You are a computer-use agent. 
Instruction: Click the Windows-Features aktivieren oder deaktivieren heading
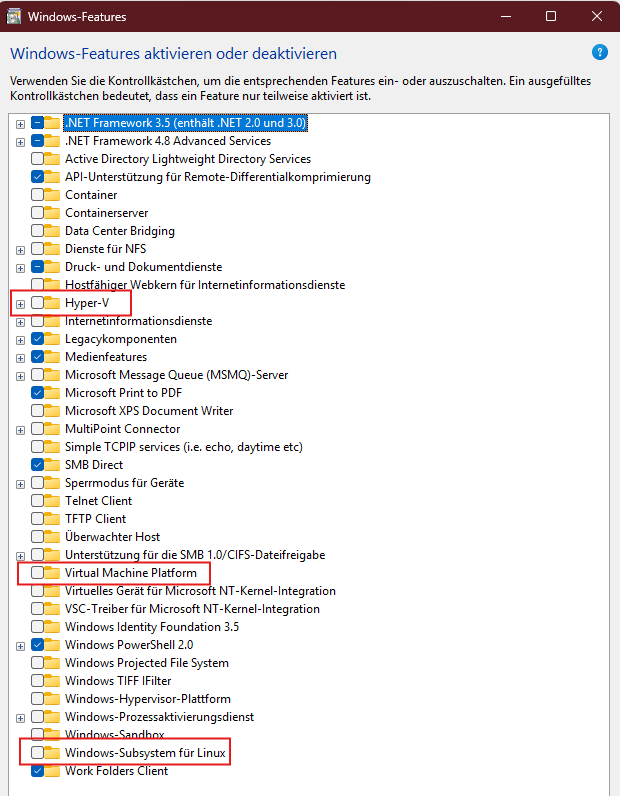click(x=174, y=53)
